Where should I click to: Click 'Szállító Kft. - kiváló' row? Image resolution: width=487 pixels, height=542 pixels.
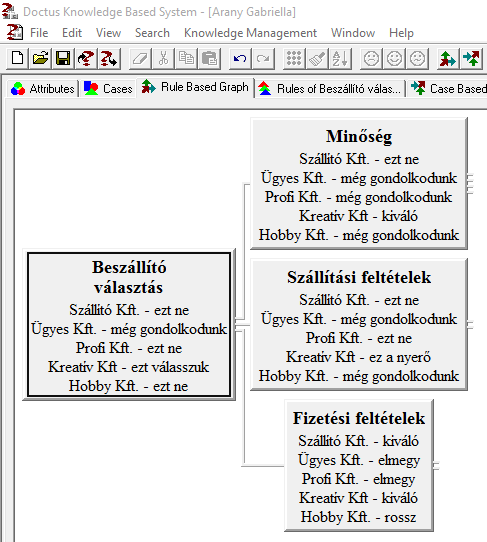pos(358,441)
